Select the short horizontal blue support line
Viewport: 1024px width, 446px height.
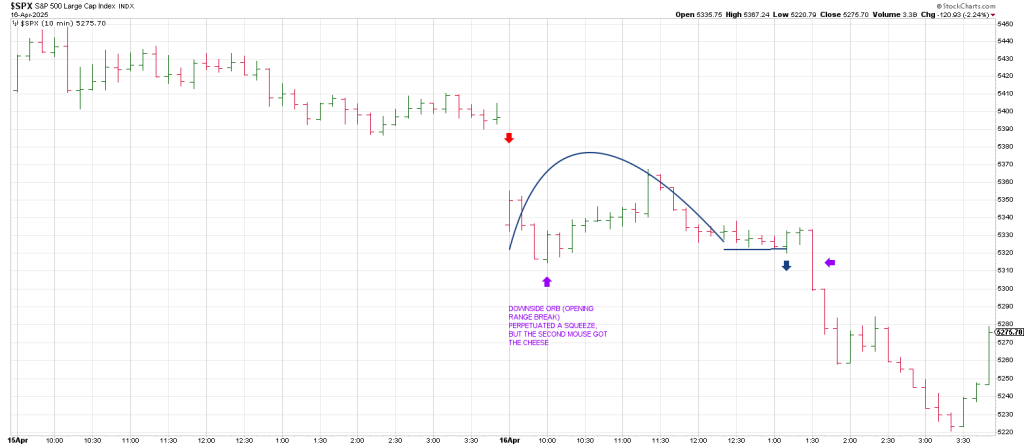755,249
